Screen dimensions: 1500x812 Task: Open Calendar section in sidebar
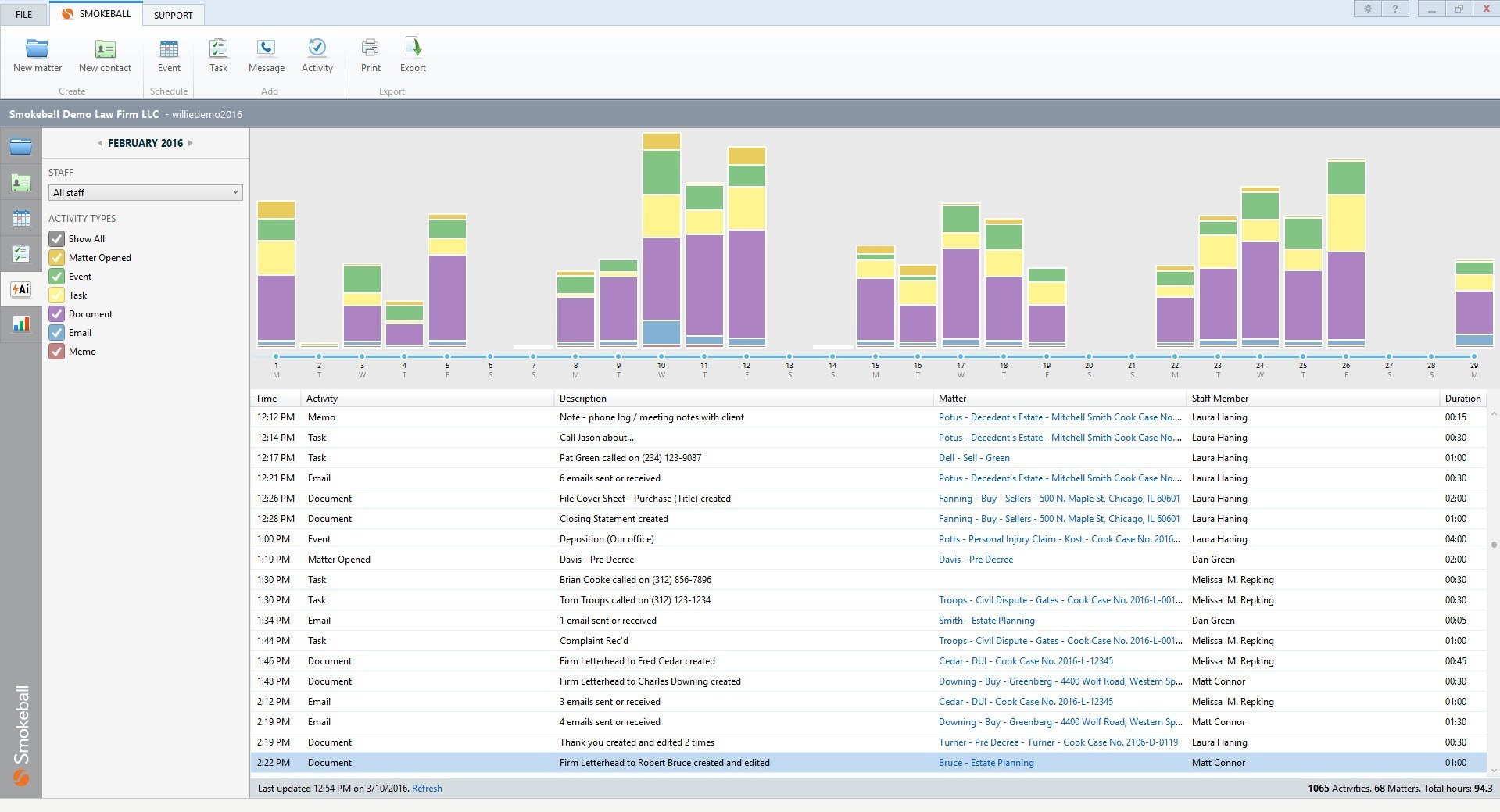tap(20, 218)
